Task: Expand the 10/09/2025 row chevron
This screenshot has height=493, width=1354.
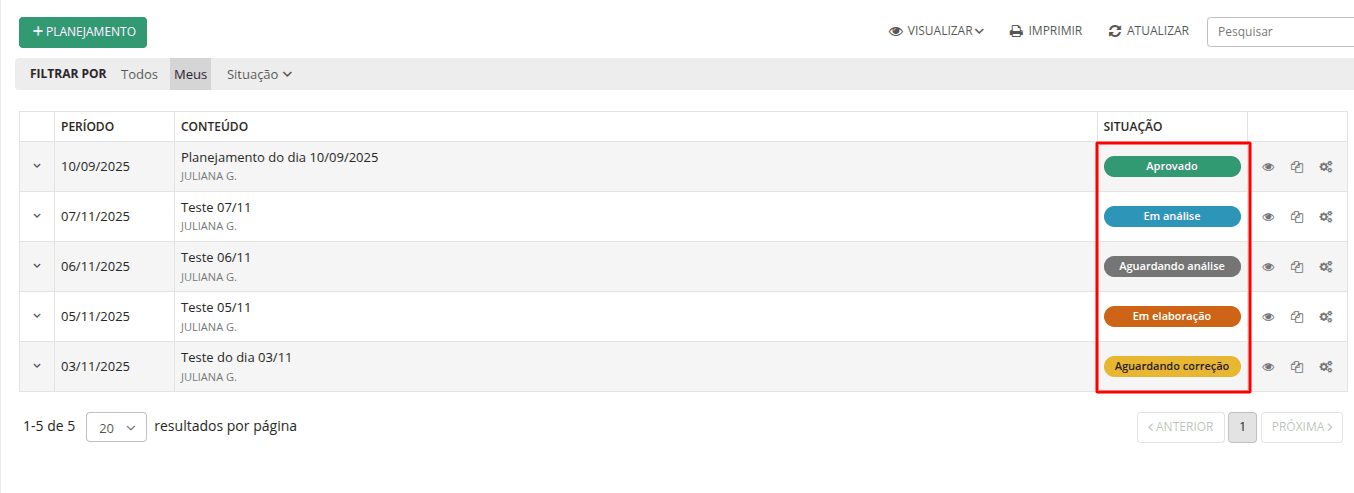Action: click(37, 166)
